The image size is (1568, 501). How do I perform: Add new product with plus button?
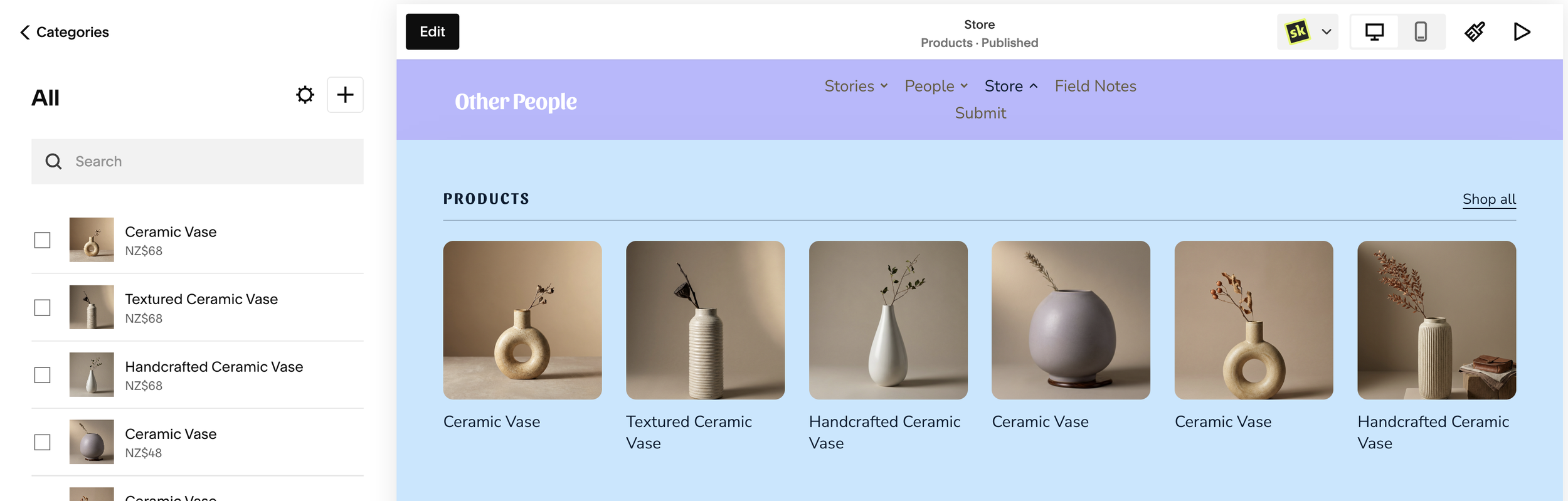tap(345, 95)
